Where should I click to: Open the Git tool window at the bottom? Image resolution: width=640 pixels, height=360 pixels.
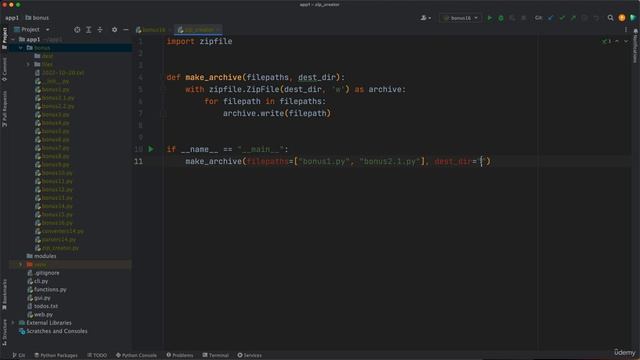tap(19, 356)
